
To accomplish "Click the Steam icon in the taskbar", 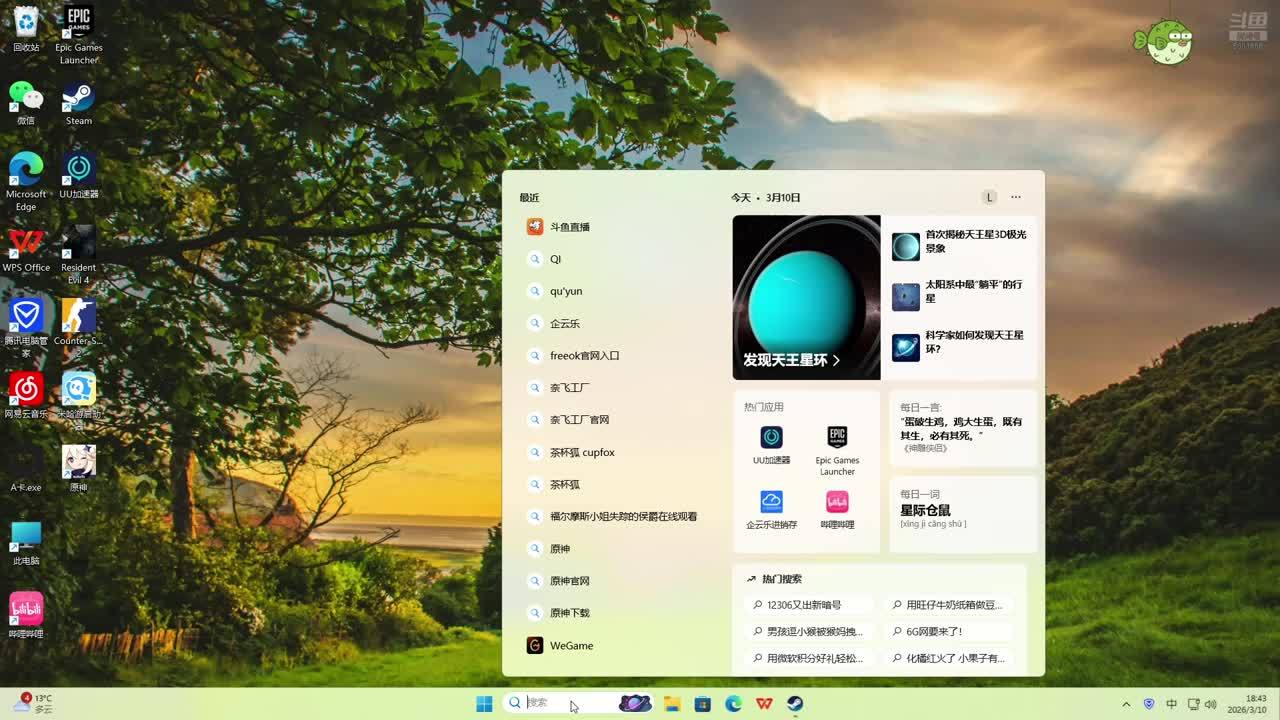I will click(795, 703).
